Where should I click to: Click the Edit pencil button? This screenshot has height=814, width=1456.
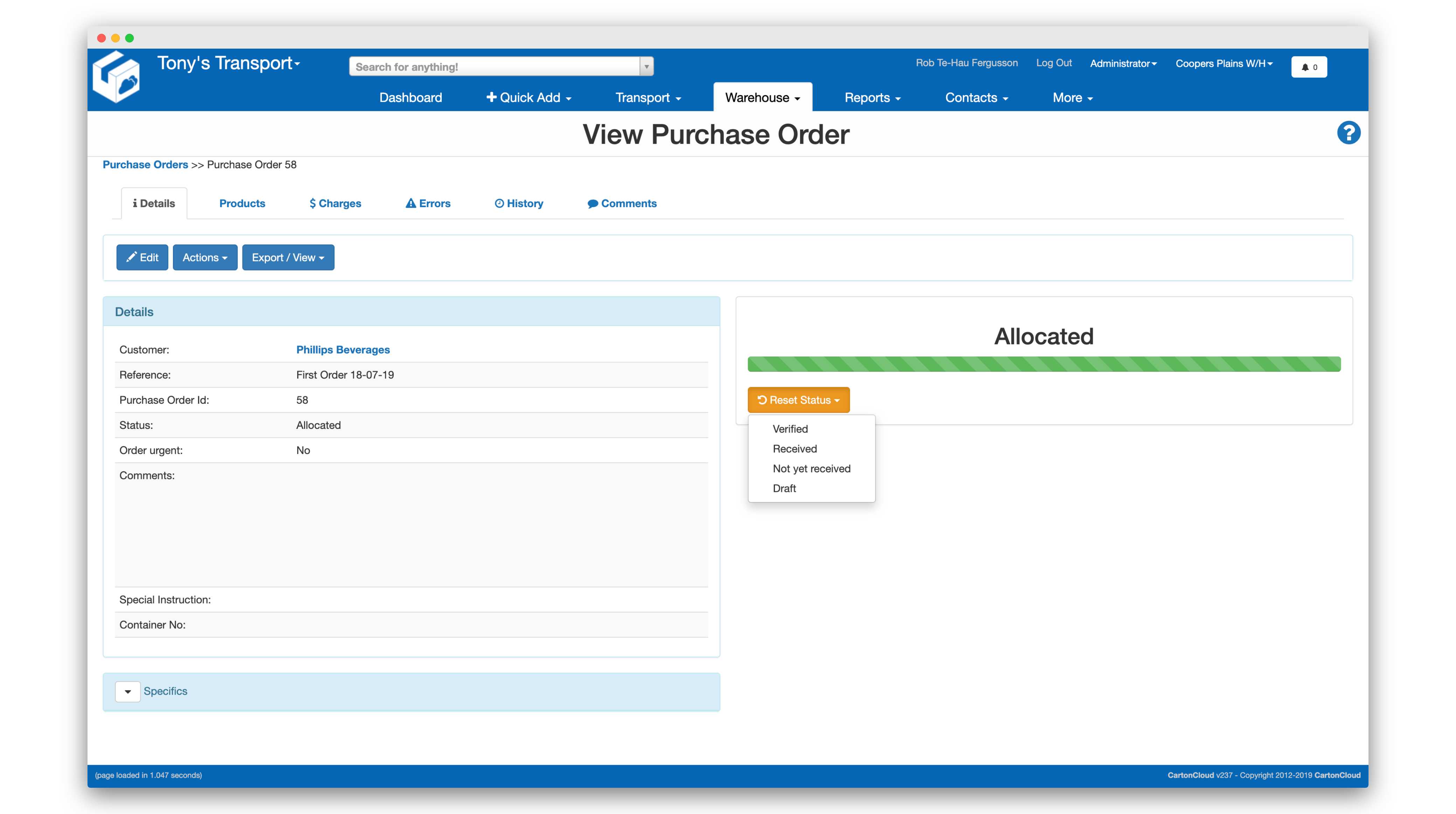pos(142,257)
